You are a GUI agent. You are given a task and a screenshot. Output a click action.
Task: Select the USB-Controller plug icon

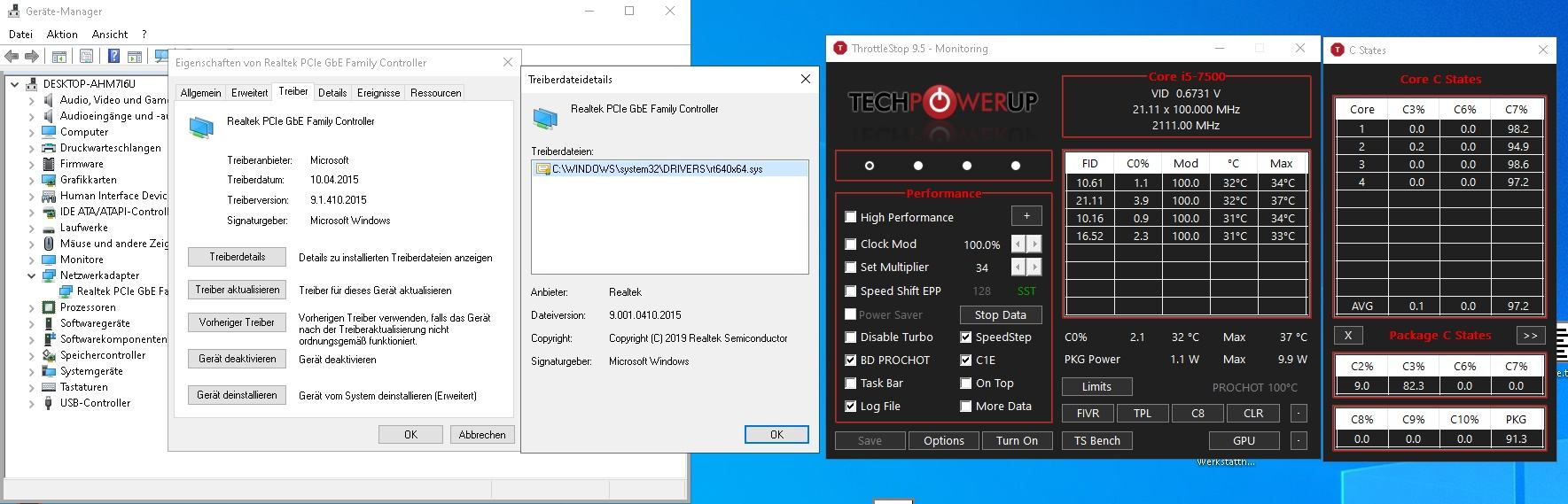[x=50, y=403]
